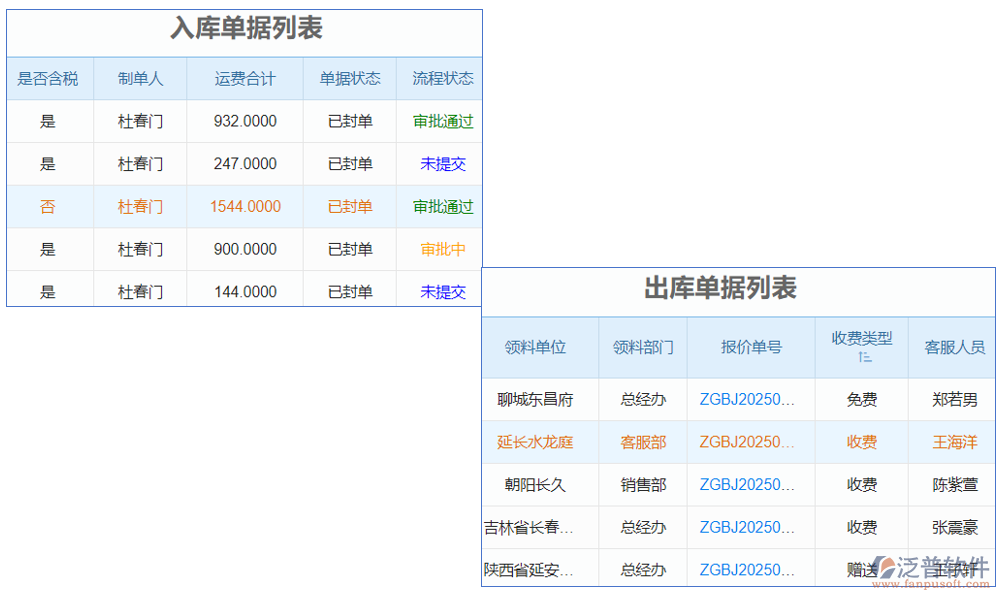Image resolution: width=1000 pixels, height=600 pixels.
Task: Click the 流程状态 column header
Action: [x=441, y=78]
